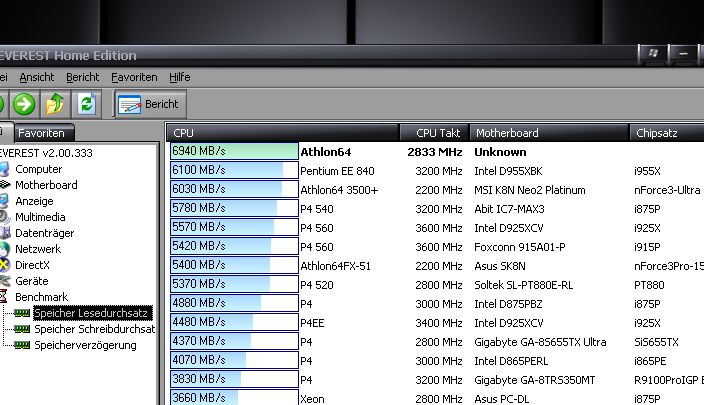The height and width of the screenshot is (405, 704).
Task: Click the Computer icon in tree
Action: click(x=4, y=169)
